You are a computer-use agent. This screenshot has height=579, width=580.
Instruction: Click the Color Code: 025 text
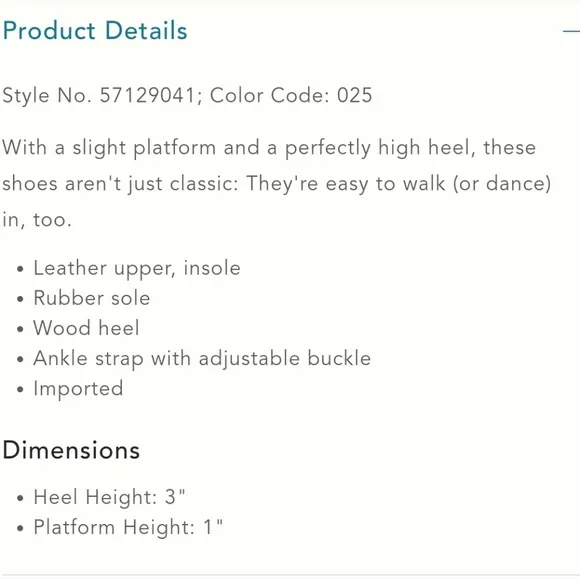click(291, 95)
